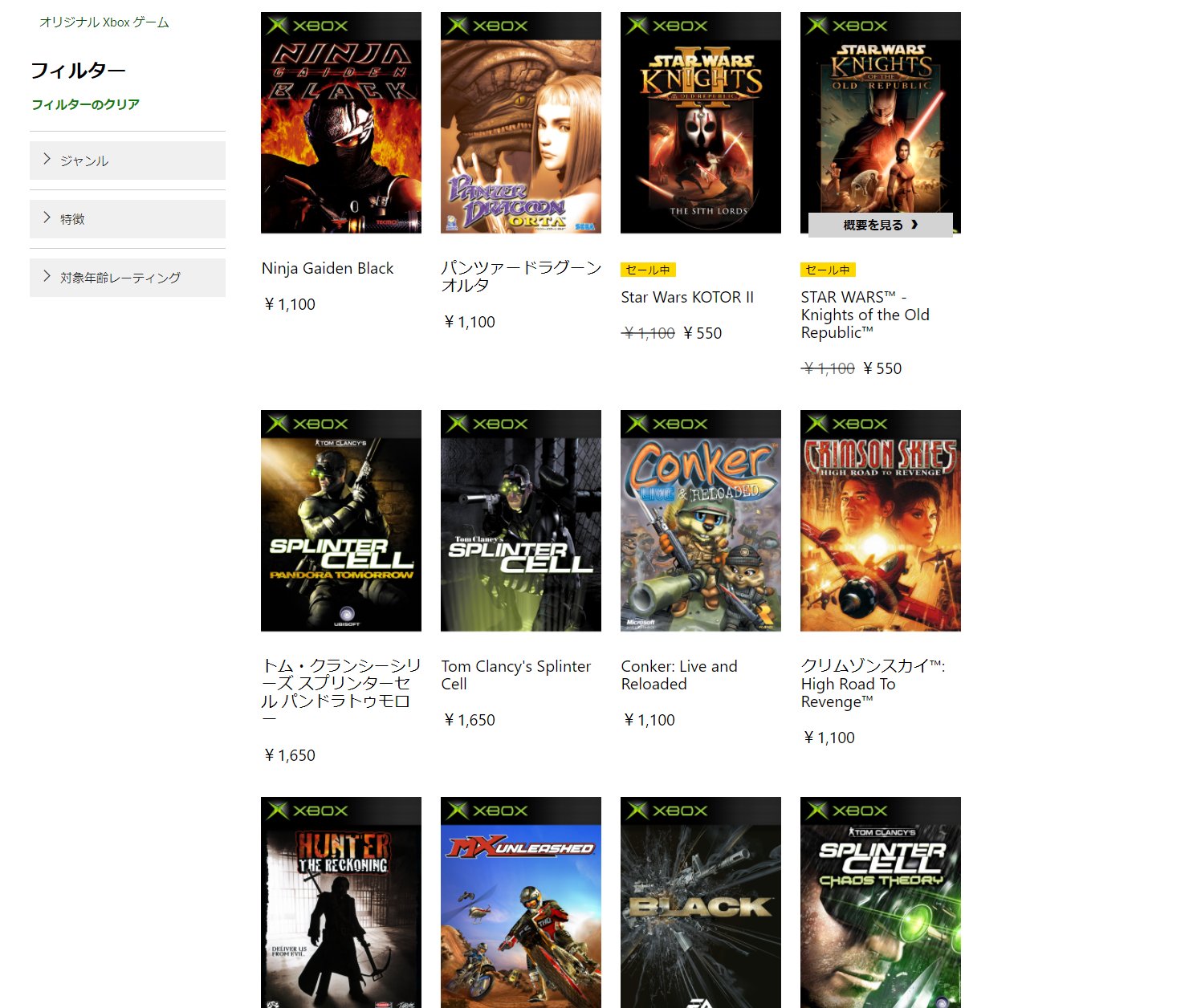Select the Ninja Gaiden Black title link
The width and height of the screenshot is (1193, 1008).
(328, 268)
